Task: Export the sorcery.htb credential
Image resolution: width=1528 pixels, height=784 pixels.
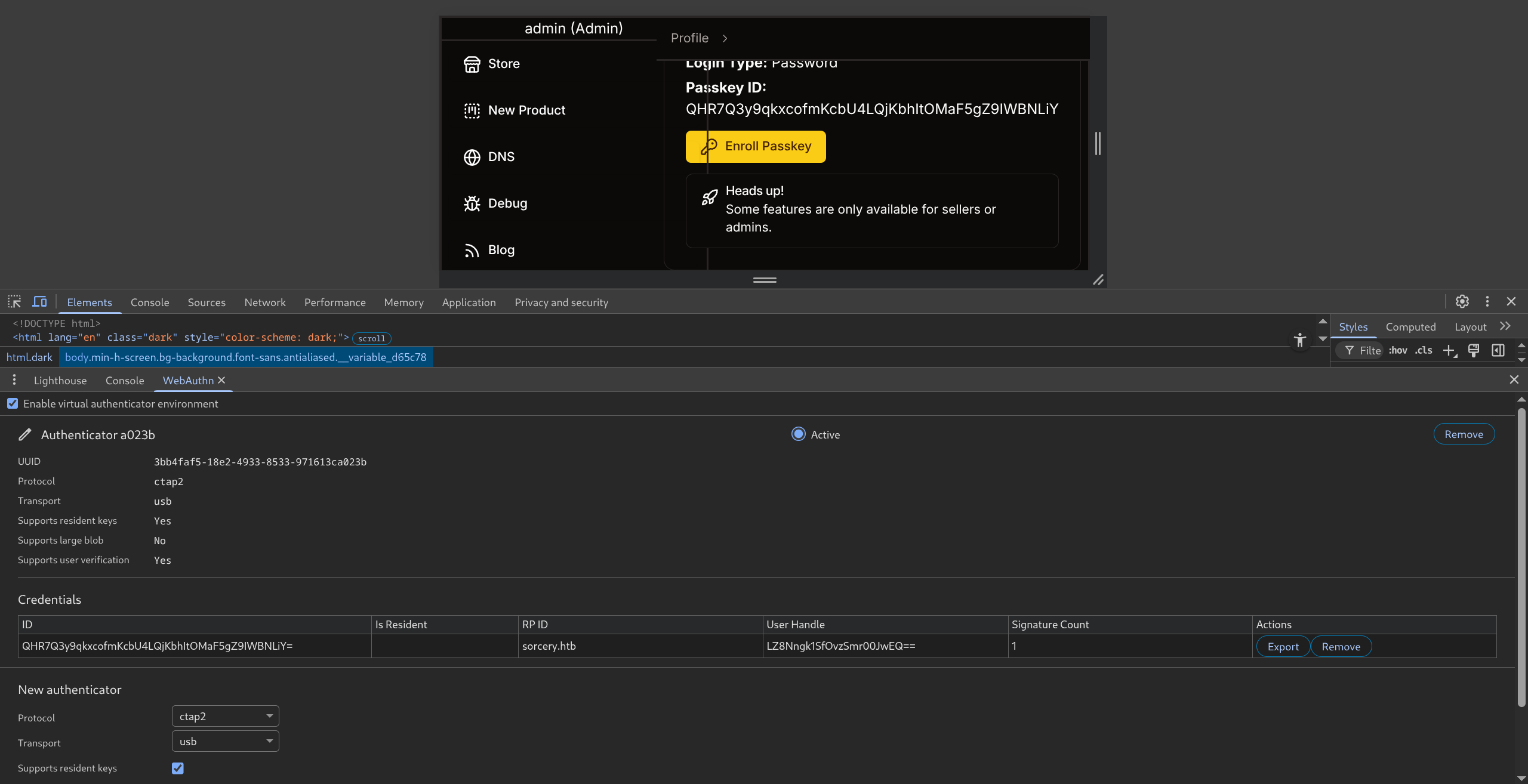Action: tap(1283, 646)
